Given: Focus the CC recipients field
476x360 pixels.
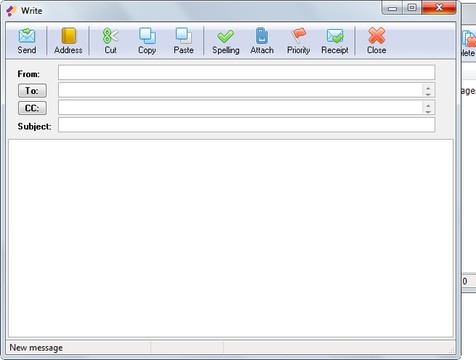Looking at the screenshot, I should pyautogui.click(x=241, y=107).
